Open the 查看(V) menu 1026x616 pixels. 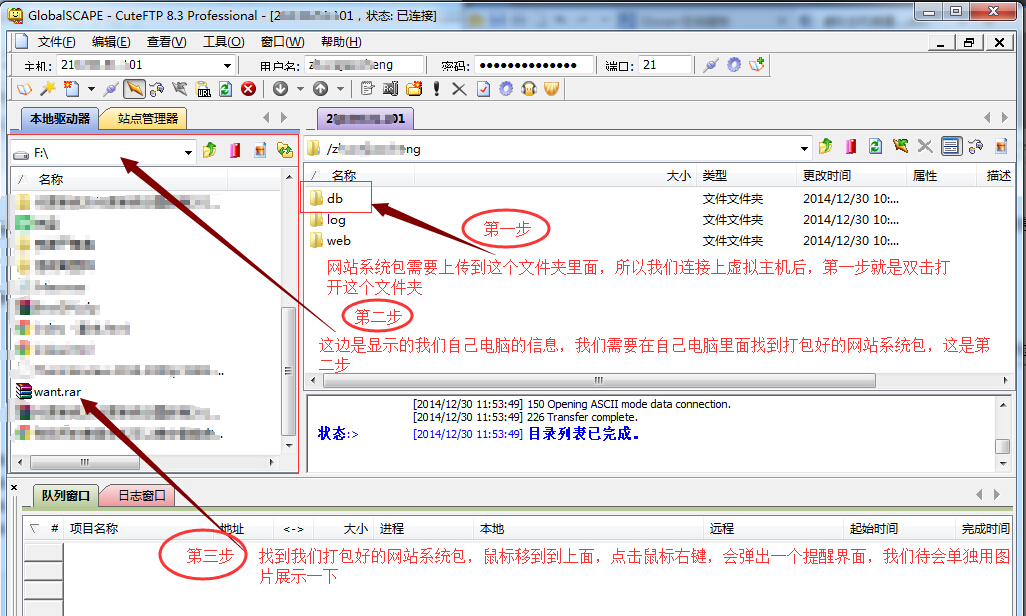click(166, 42)
